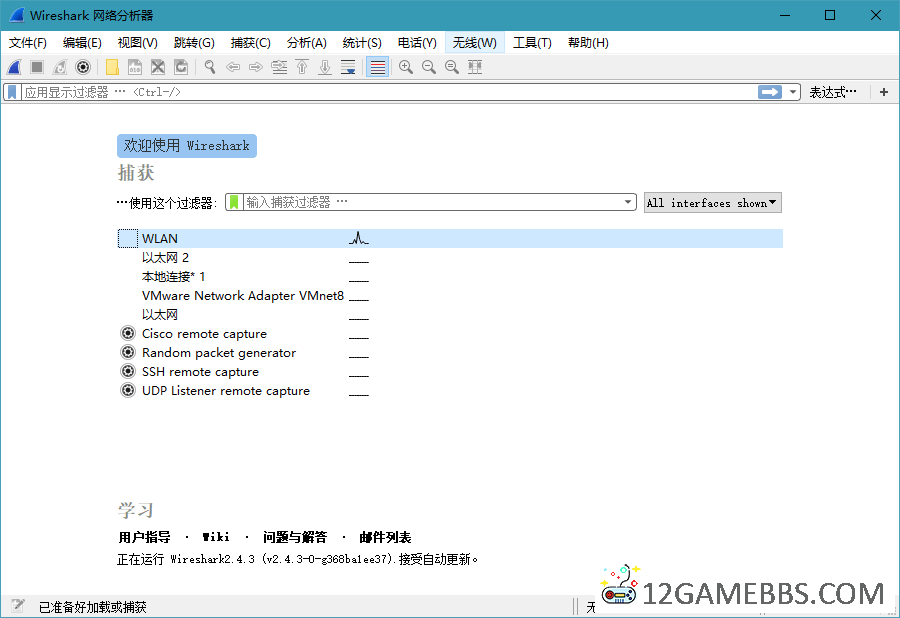The image size is (900, 618).
Task: Expand display filter history dropdown
Action: (793, 92)
